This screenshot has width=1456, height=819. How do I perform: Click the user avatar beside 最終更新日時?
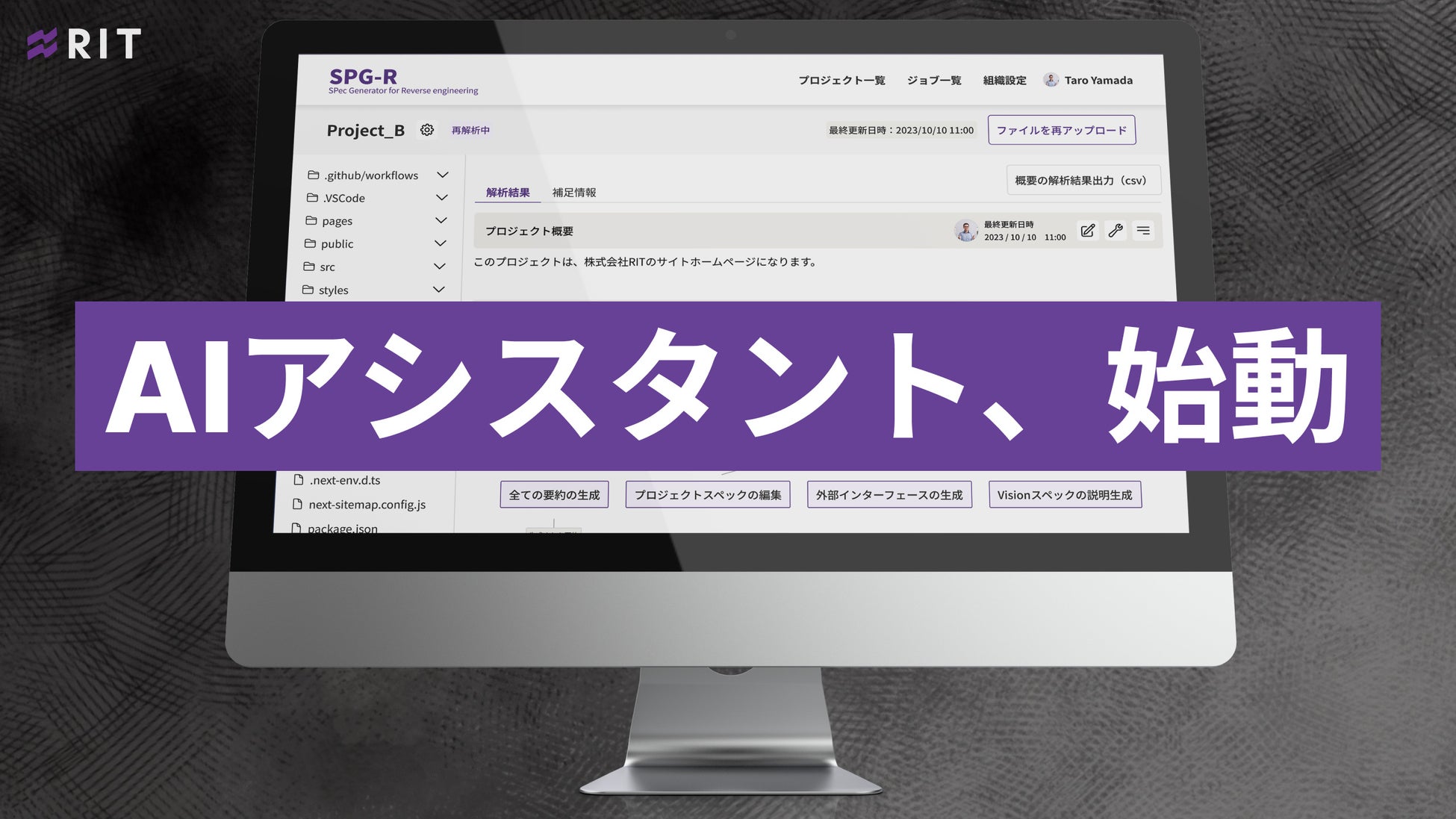click(966, 231)
